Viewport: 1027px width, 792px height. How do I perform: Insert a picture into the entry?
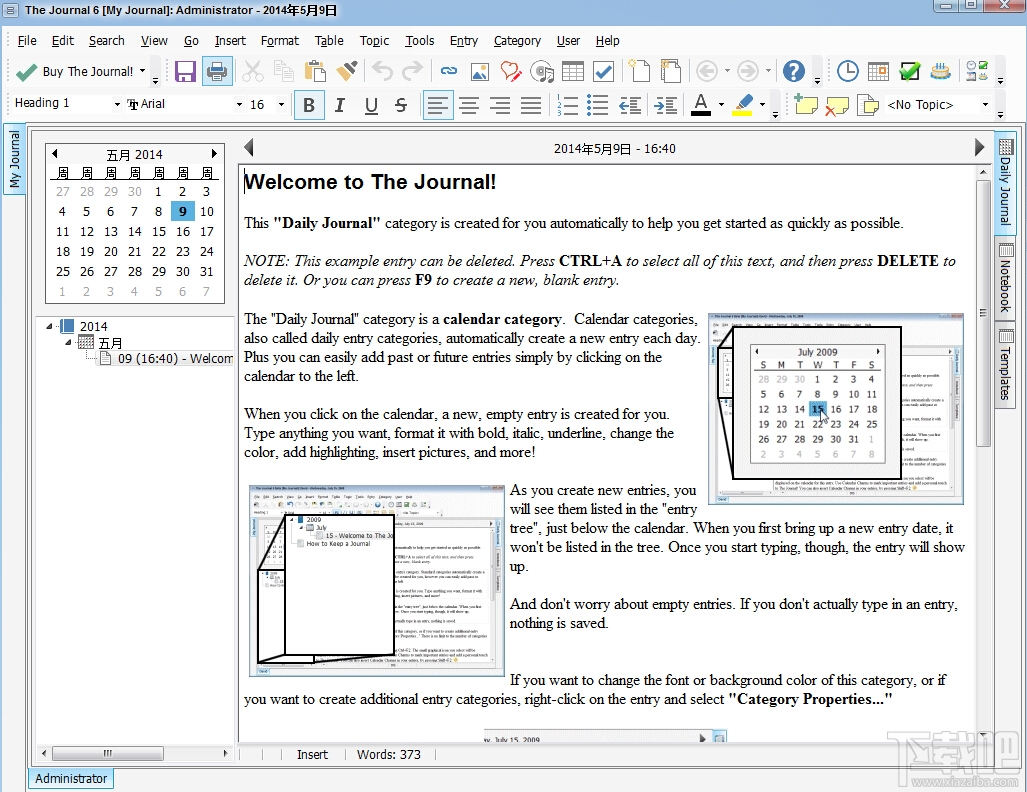coord(480,71)
